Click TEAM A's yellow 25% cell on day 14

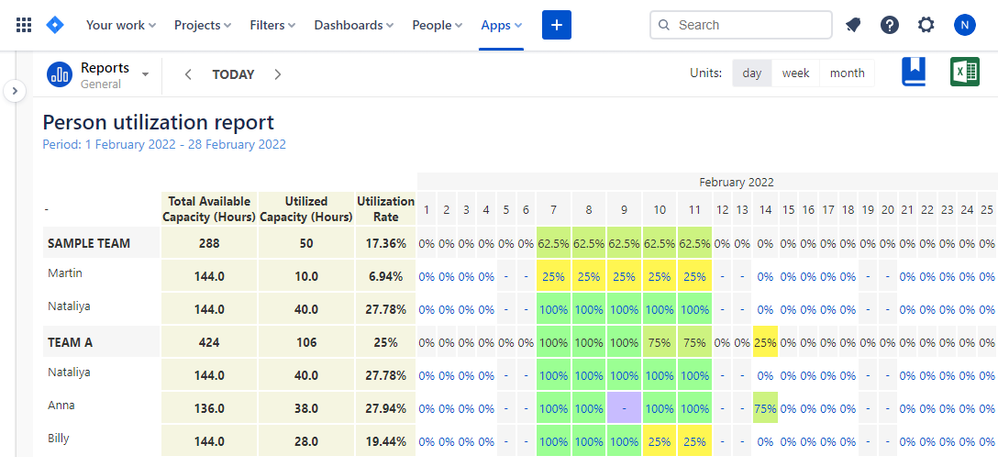pyautogui.click(x=765, y=342)
